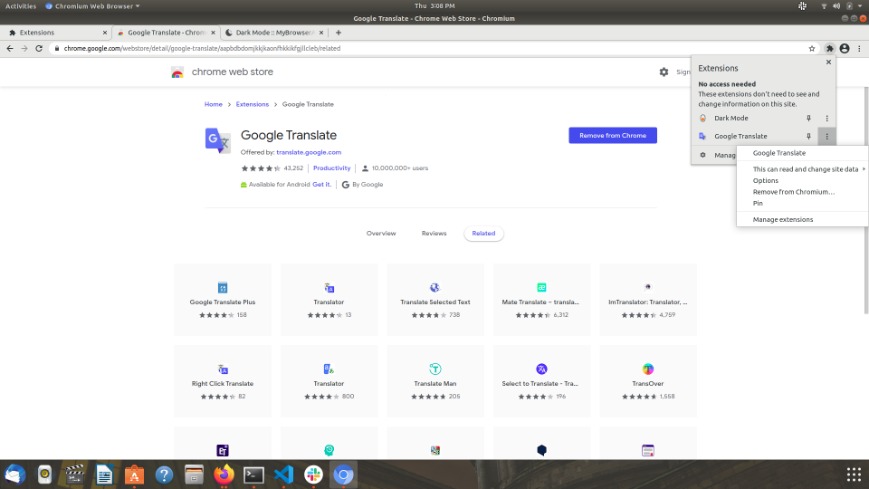The height and width of the screenshot is (489, 869).
Task: Open ImTranslator extension card
Action: (648, 299)
